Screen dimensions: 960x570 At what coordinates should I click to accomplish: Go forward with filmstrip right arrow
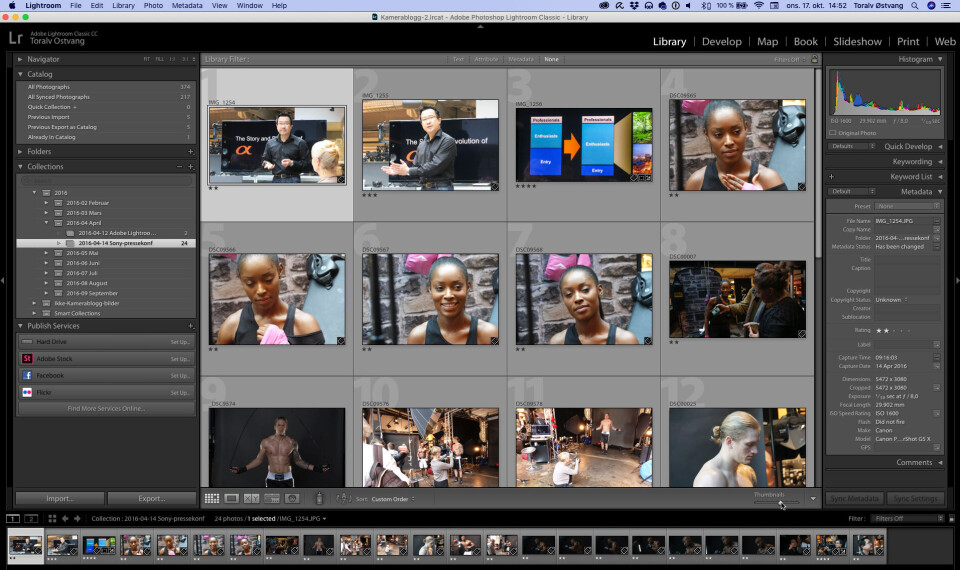77,519
